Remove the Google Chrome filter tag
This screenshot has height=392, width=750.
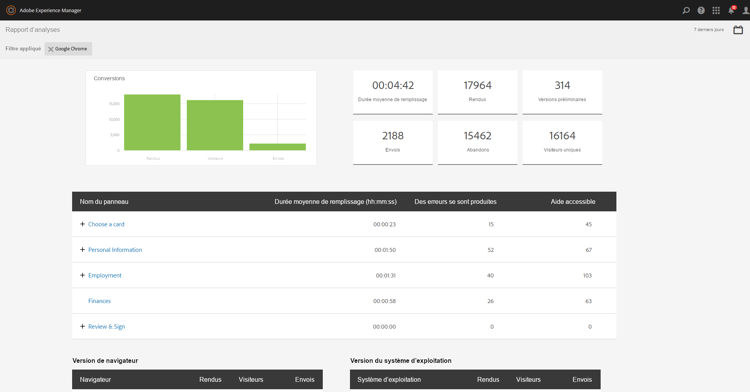[x=51, y=49]
